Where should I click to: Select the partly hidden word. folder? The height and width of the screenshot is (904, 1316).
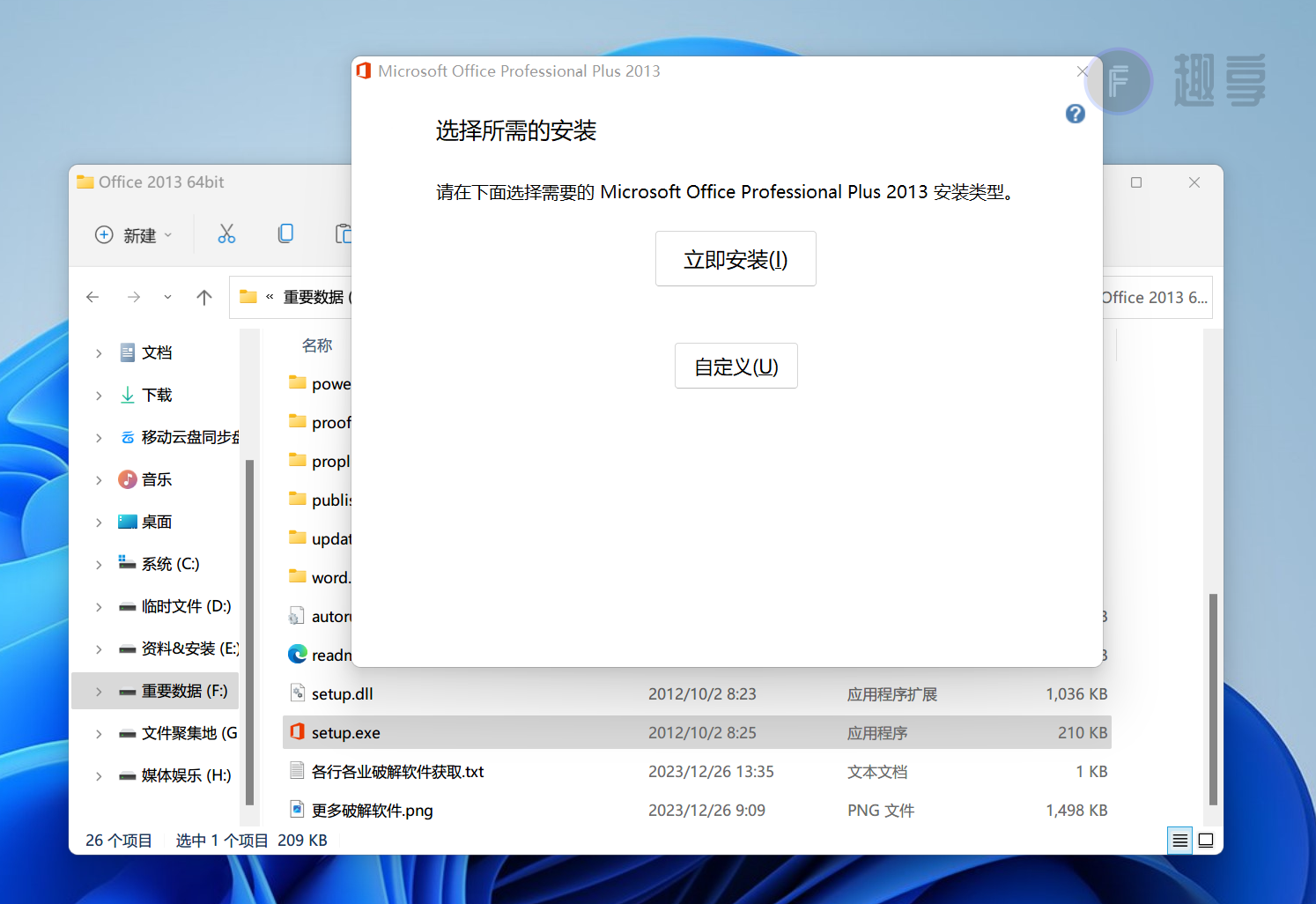click(319, 577)
